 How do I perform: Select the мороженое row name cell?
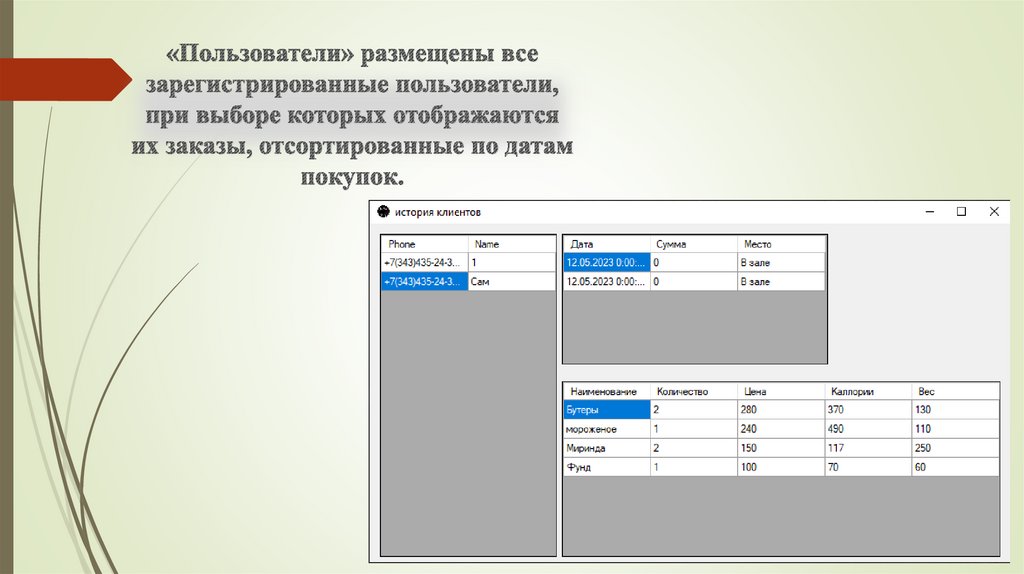607,429
